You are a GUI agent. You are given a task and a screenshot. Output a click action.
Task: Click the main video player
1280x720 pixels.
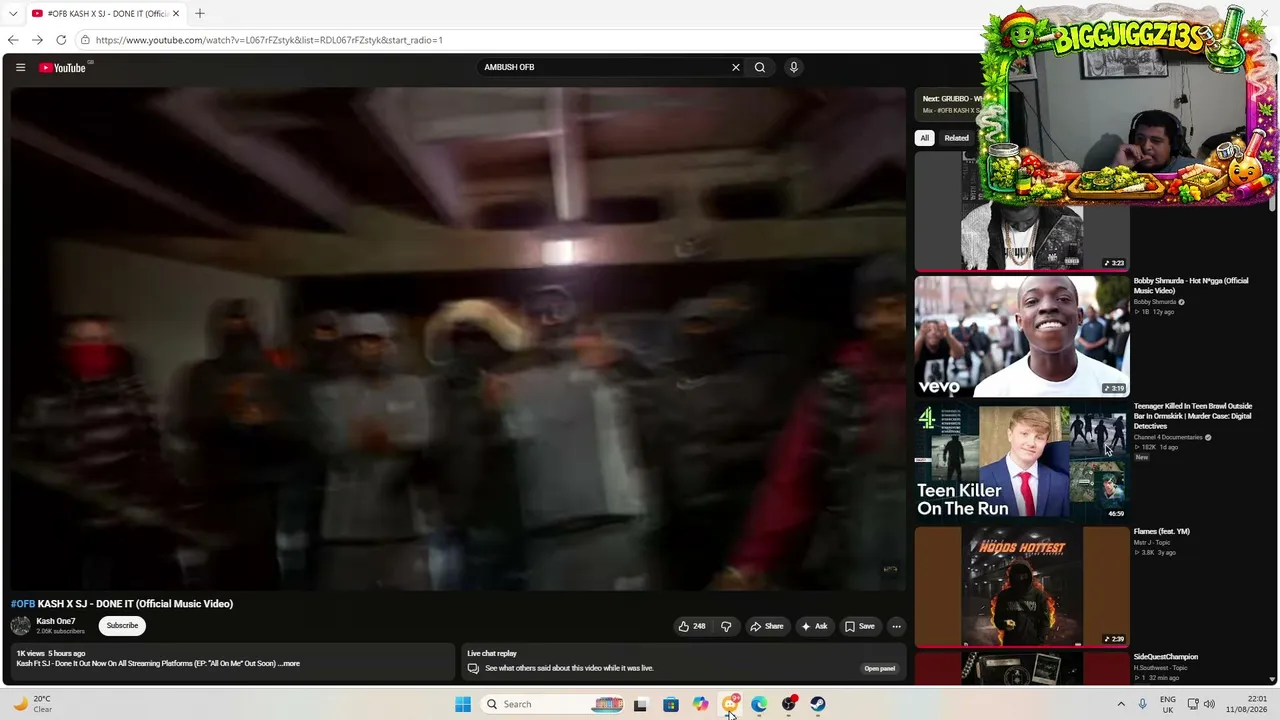click(458, 339)
